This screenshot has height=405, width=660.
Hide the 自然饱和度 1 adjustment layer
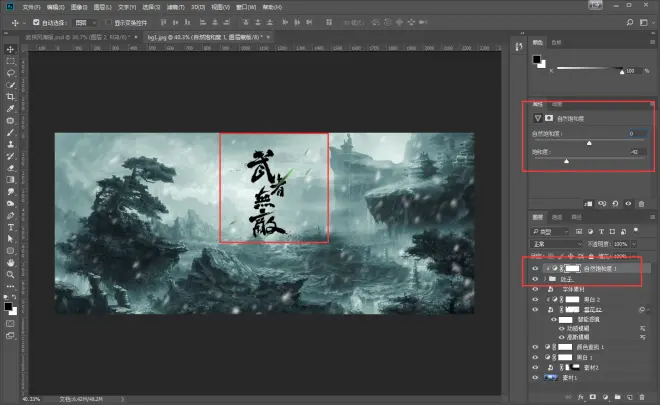[535, 268]
